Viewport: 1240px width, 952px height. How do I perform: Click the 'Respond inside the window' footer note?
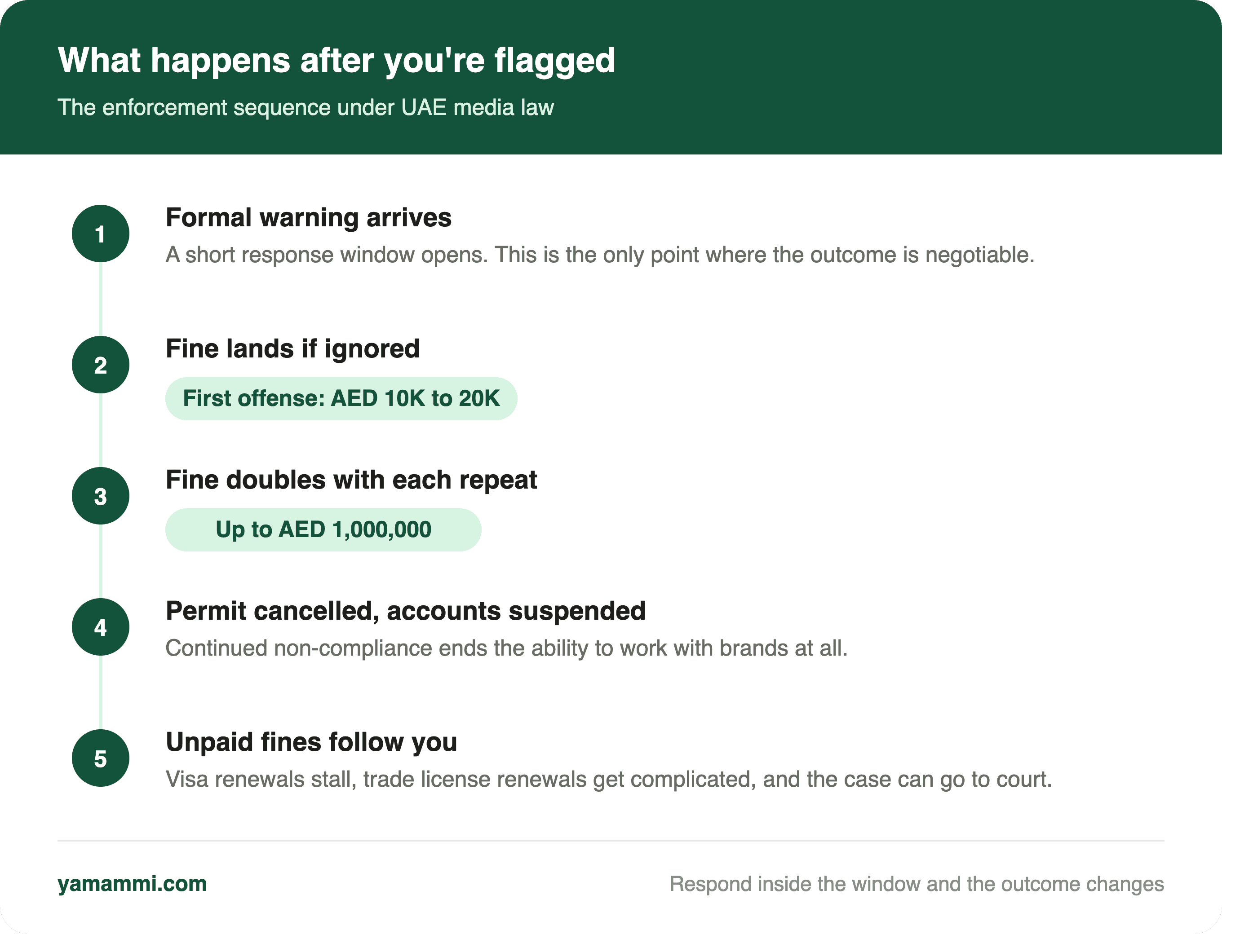[916, 884]
